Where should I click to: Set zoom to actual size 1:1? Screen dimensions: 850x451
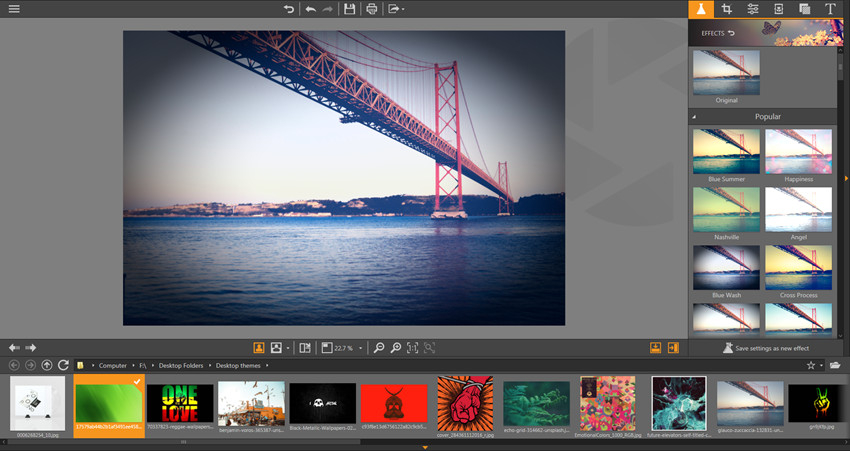click(413, 347)
